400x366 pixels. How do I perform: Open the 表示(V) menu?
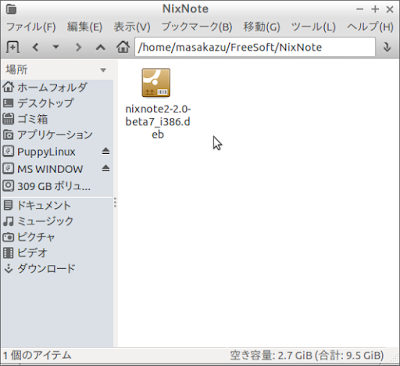(132, 27)
